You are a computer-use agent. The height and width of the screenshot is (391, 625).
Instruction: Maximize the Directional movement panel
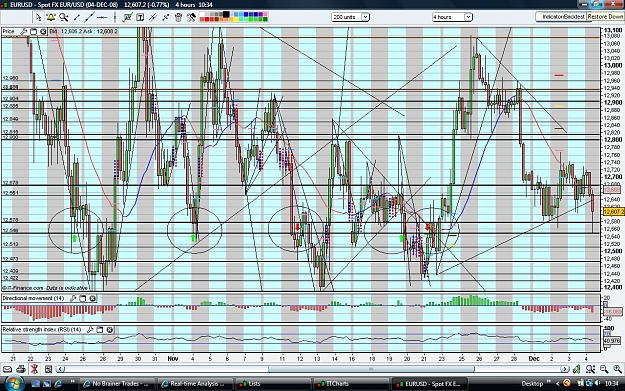(83, 298)
